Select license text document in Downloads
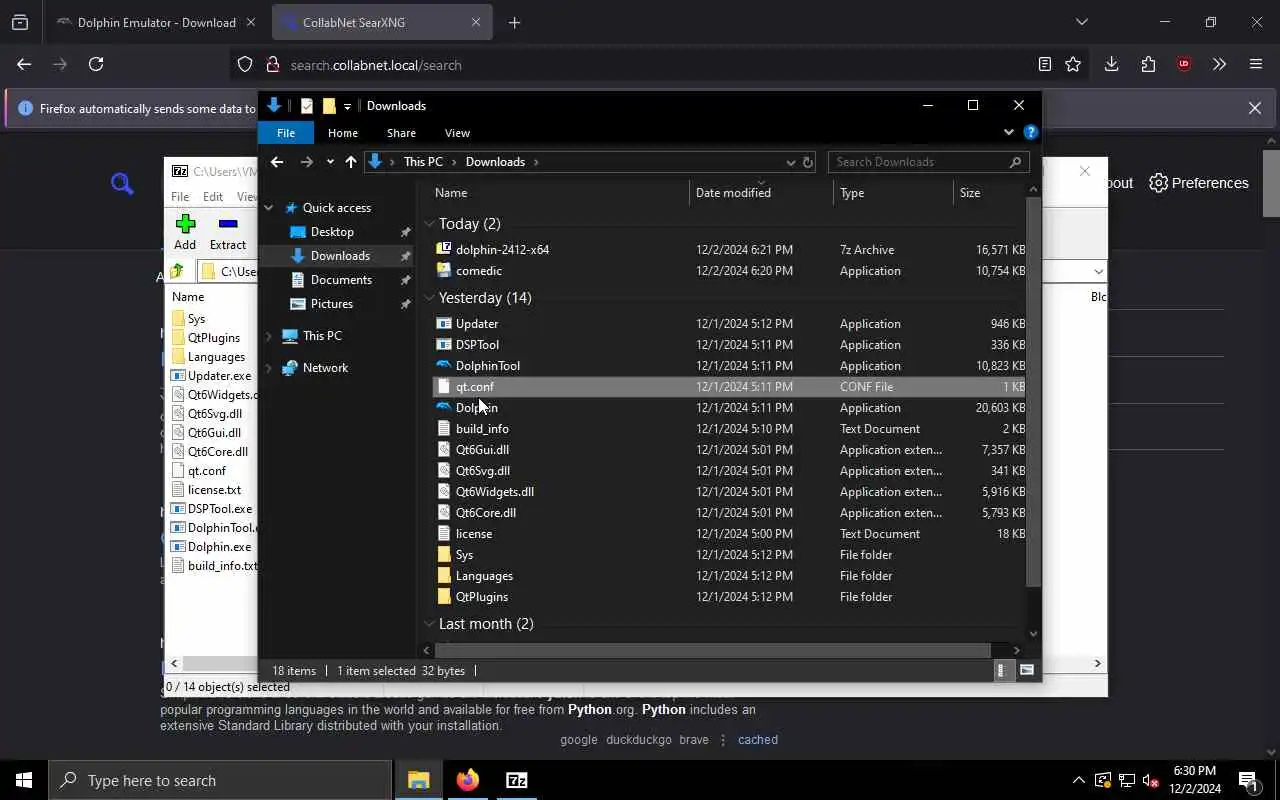The image size is (1280, 800). click(473, 534)
